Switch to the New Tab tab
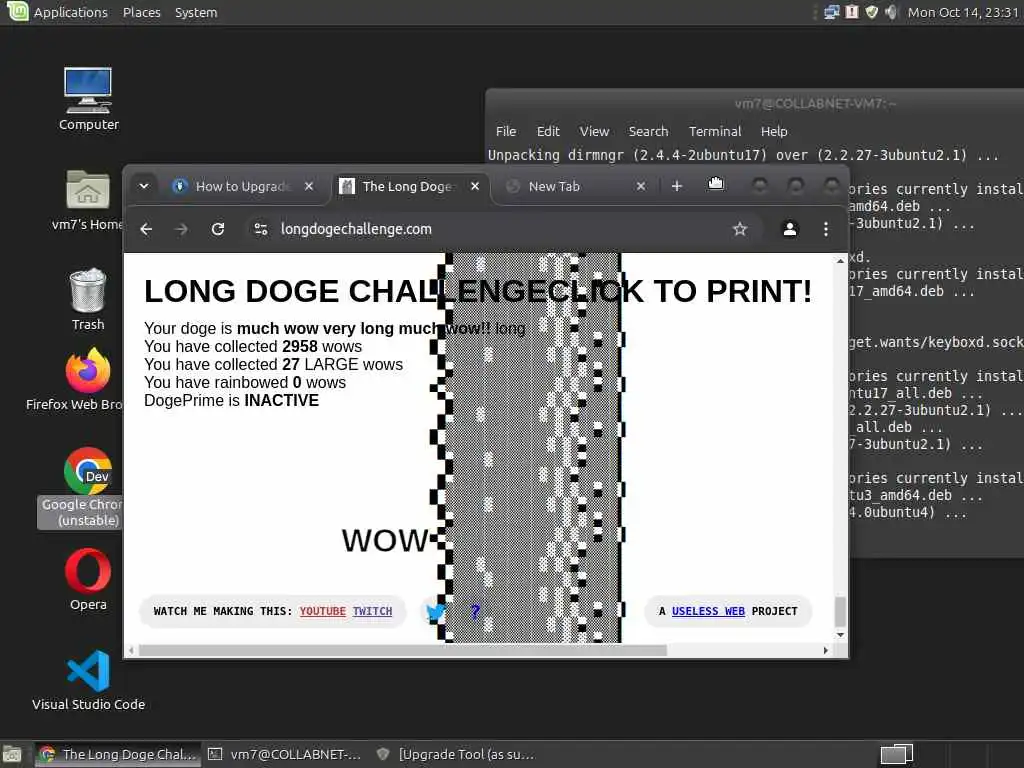 point(575,186)
